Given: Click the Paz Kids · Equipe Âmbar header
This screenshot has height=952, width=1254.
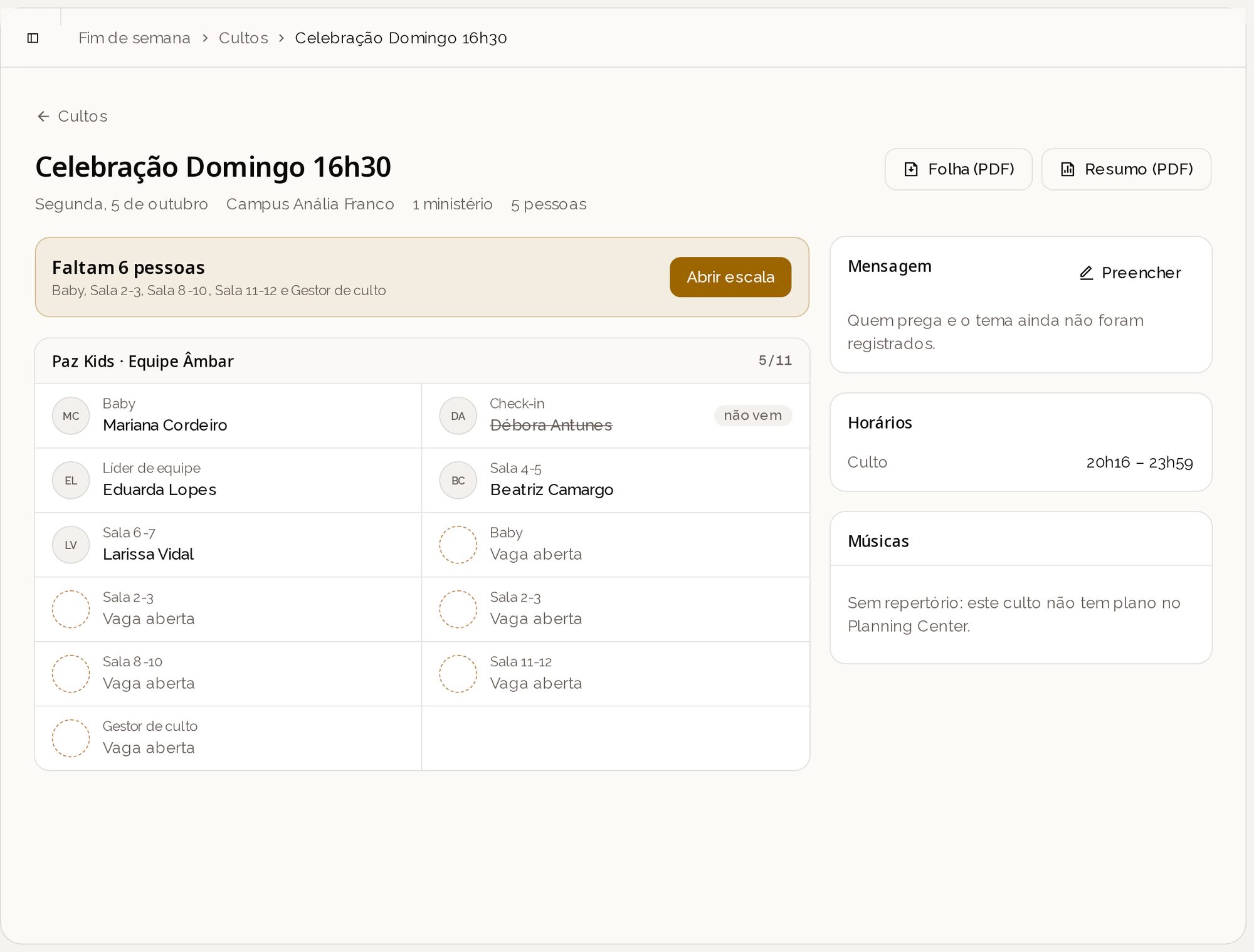Looking at the screenshot, I should tap(143, 362).
